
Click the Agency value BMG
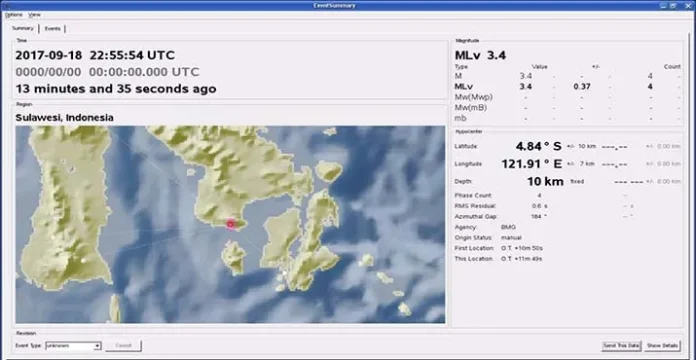click(508, 227)
